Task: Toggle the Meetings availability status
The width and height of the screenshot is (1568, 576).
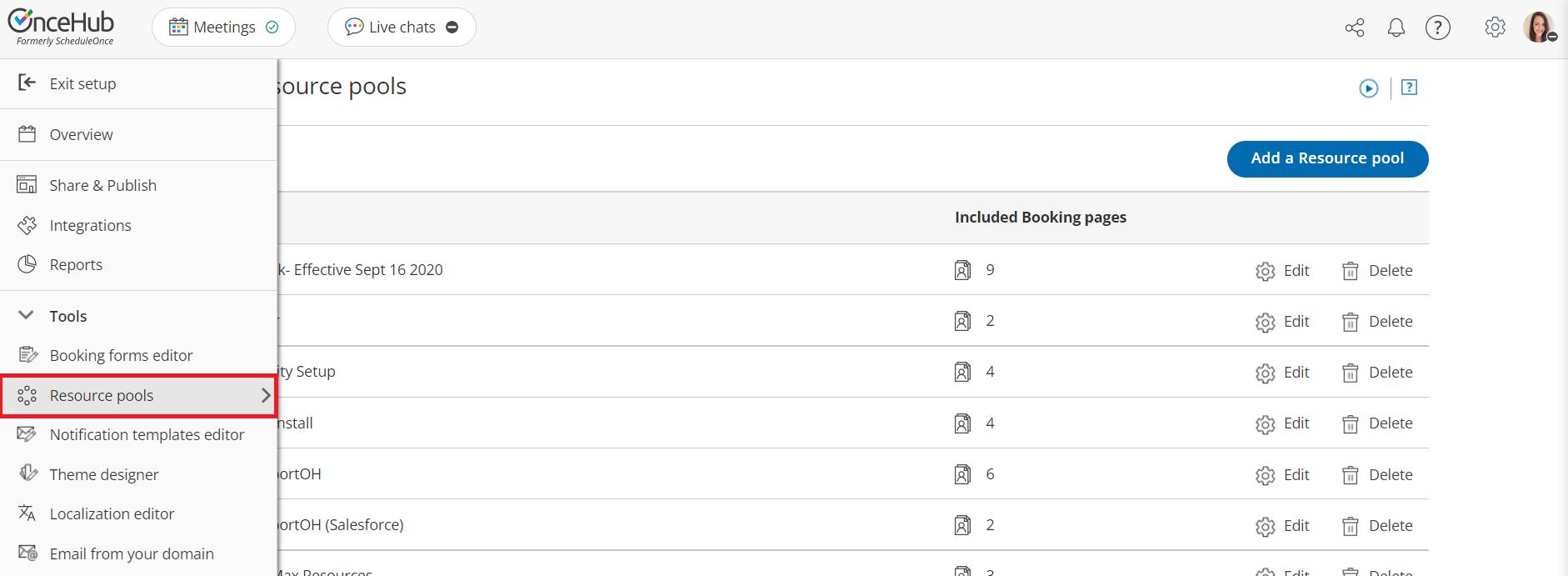Action: pyautogui.click(x=272, y=28)
